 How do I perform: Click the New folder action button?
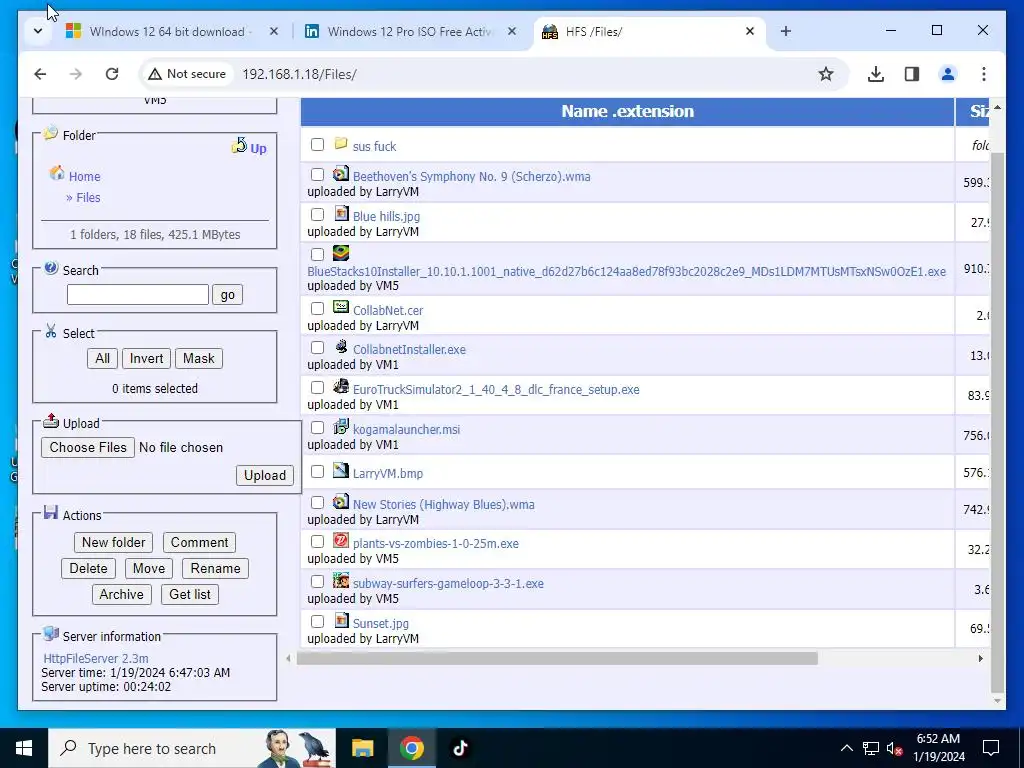114,542
